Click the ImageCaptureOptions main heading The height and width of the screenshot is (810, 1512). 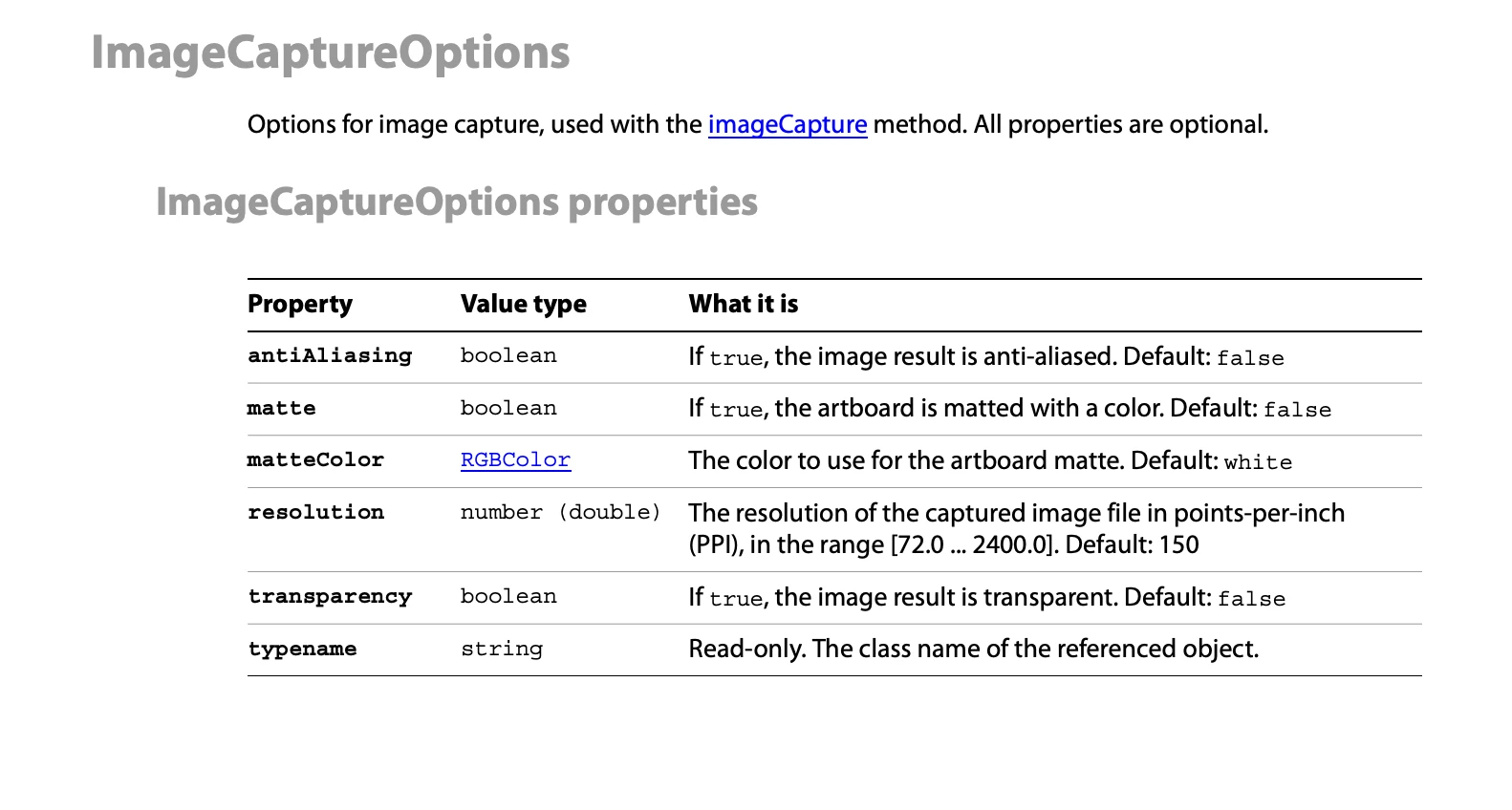click(331, 53)
